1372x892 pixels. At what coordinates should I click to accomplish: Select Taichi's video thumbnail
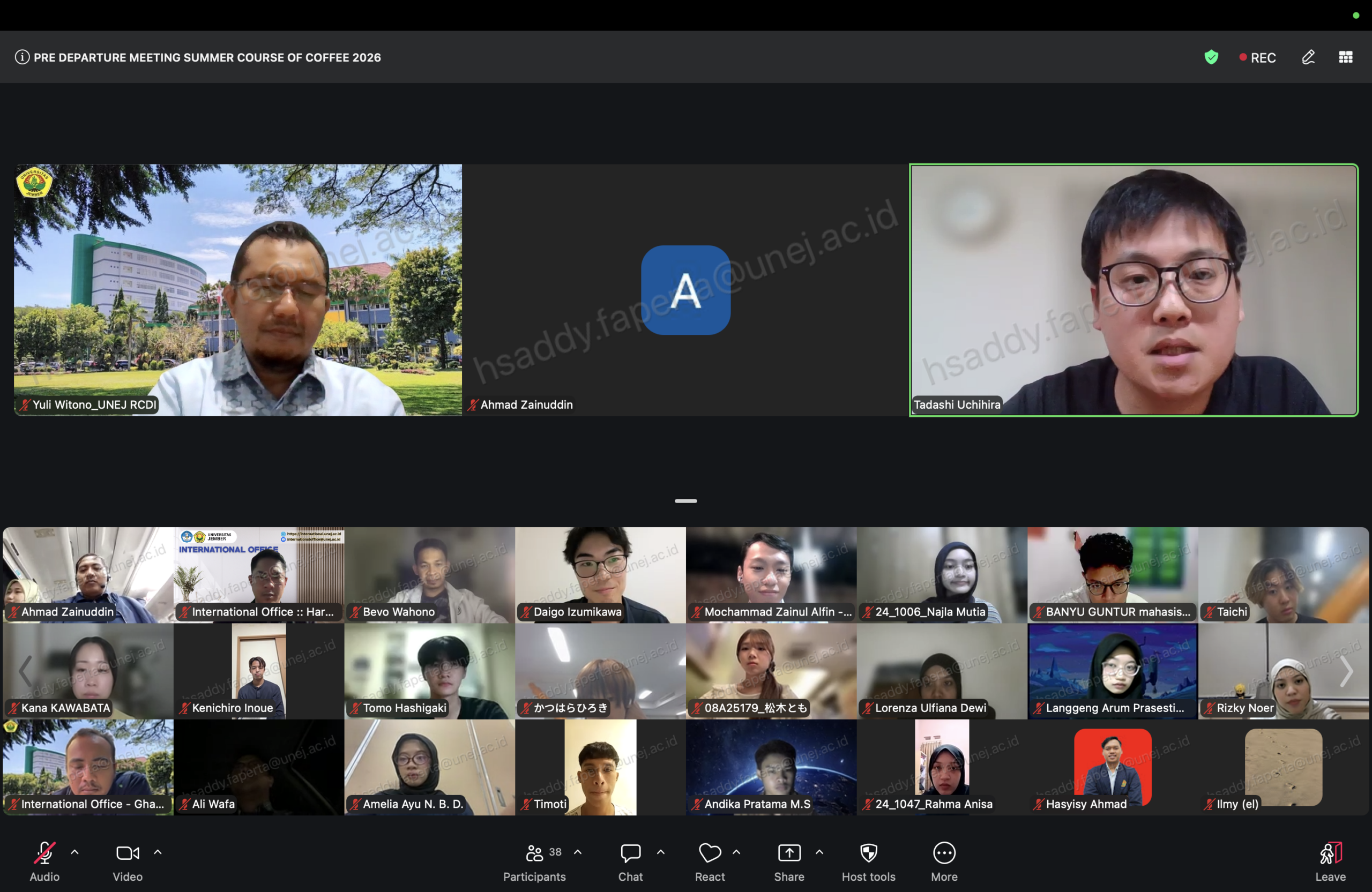click(1283, 575)
